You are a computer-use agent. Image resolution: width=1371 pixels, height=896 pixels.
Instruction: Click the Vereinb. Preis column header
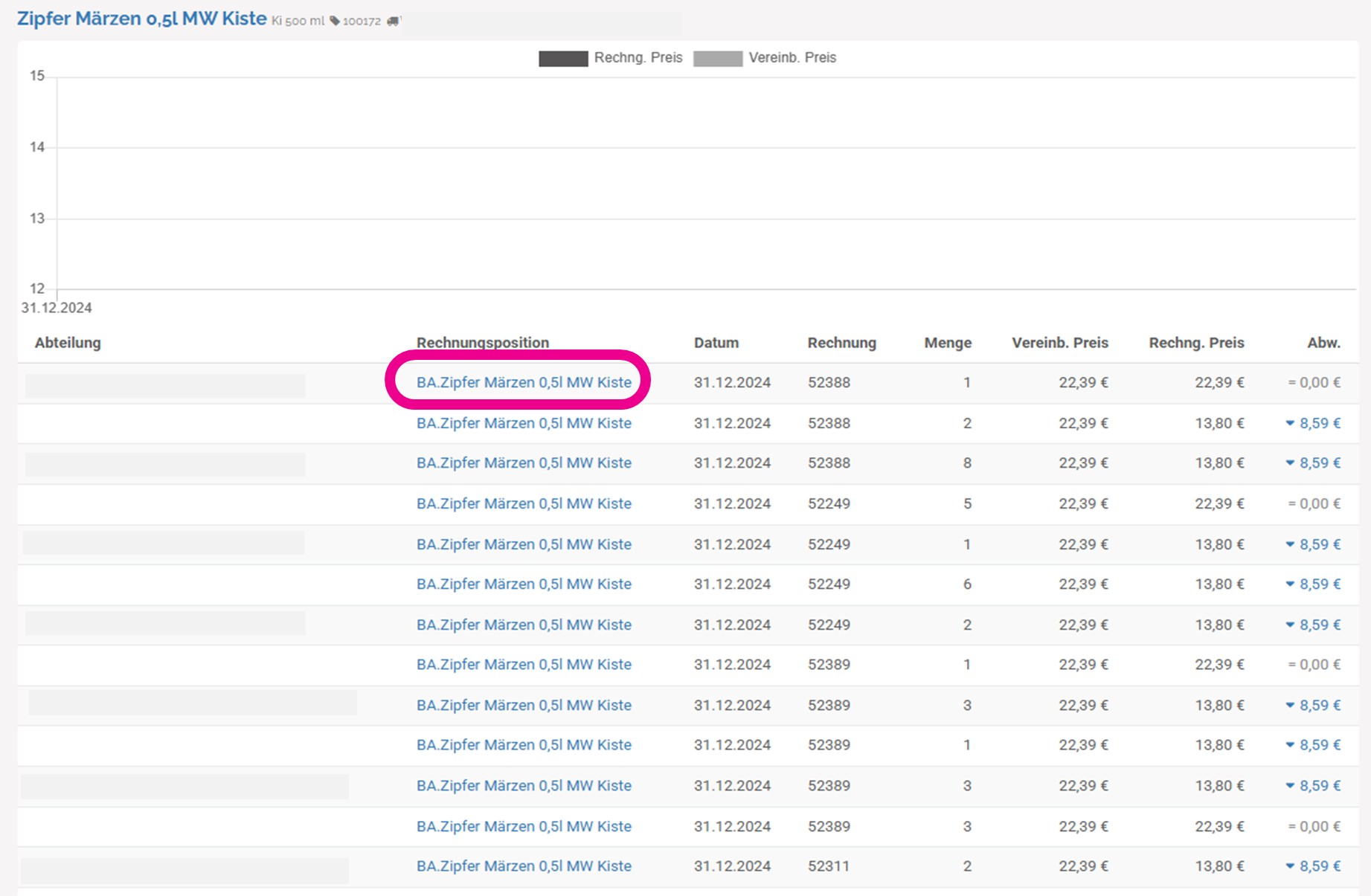tap(1060, 343)
